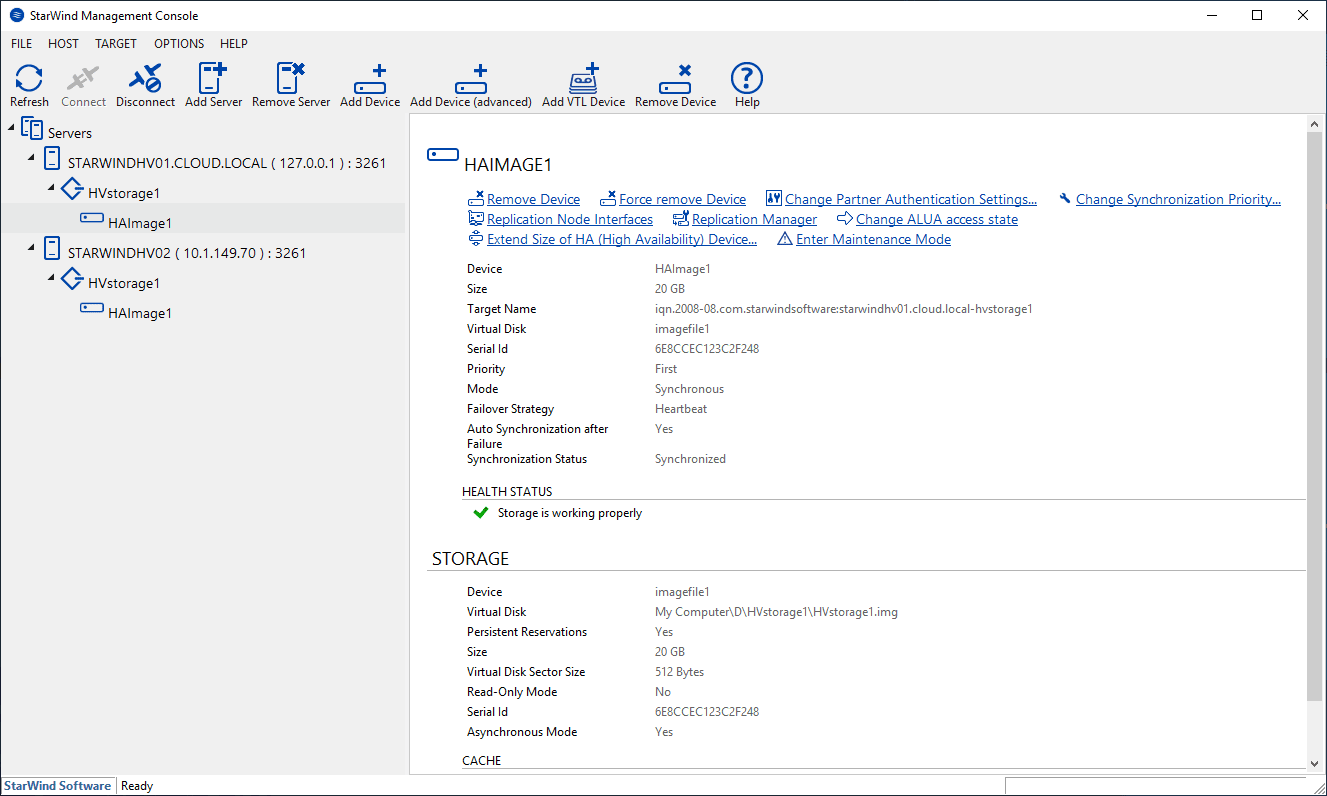Collapse the Servers root tree node

coord(11,128)
